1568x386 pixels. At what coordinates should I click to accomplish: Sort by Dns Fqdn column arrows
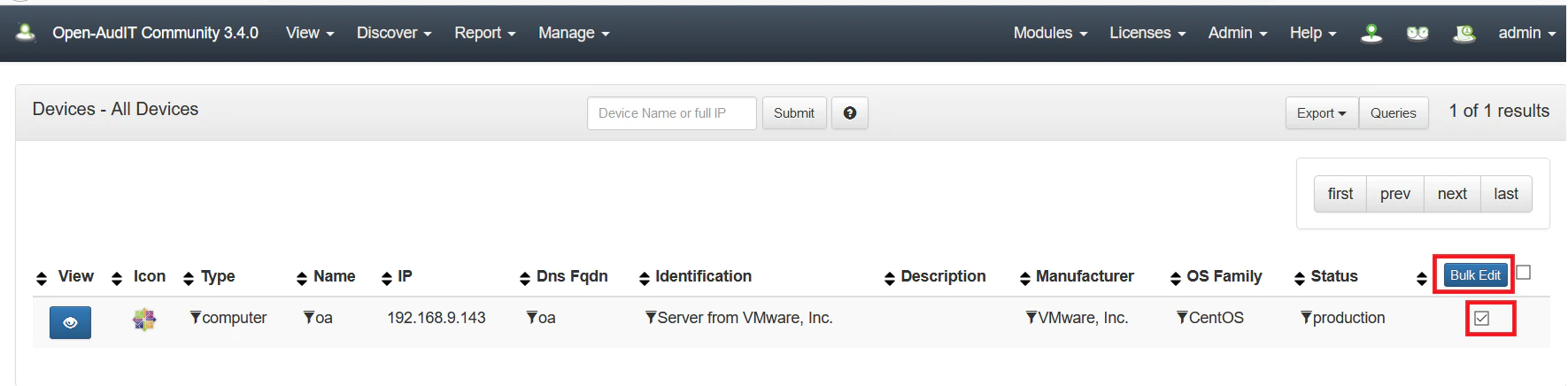coord(525,279)
